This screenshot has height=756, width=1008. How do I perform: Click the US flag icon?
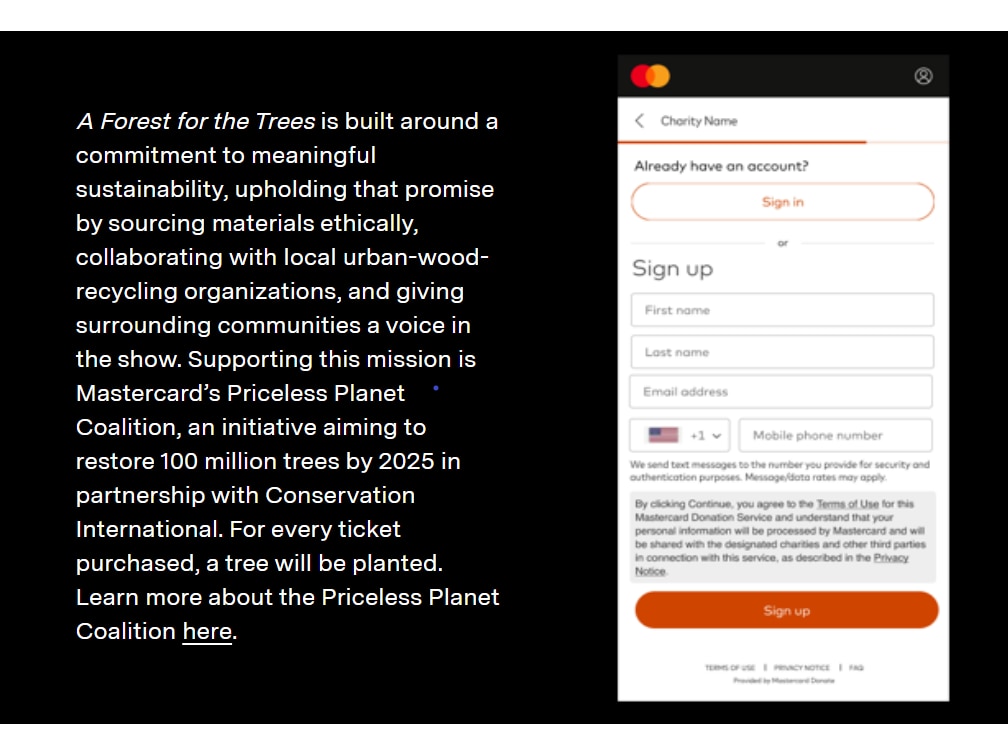[663, 435]
